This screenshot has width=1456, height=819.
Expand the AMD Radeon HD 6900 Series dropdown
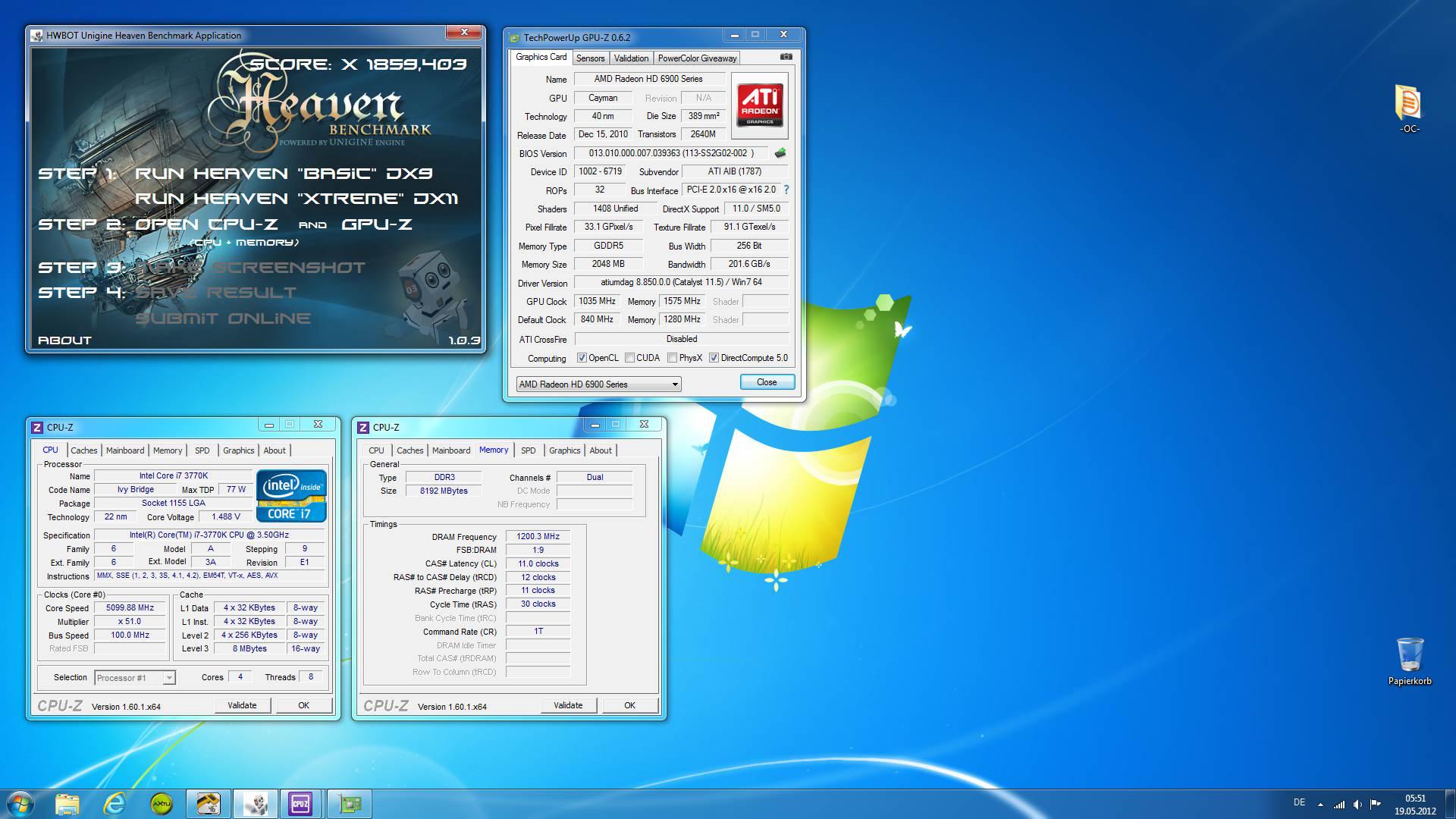click(598, 384)
